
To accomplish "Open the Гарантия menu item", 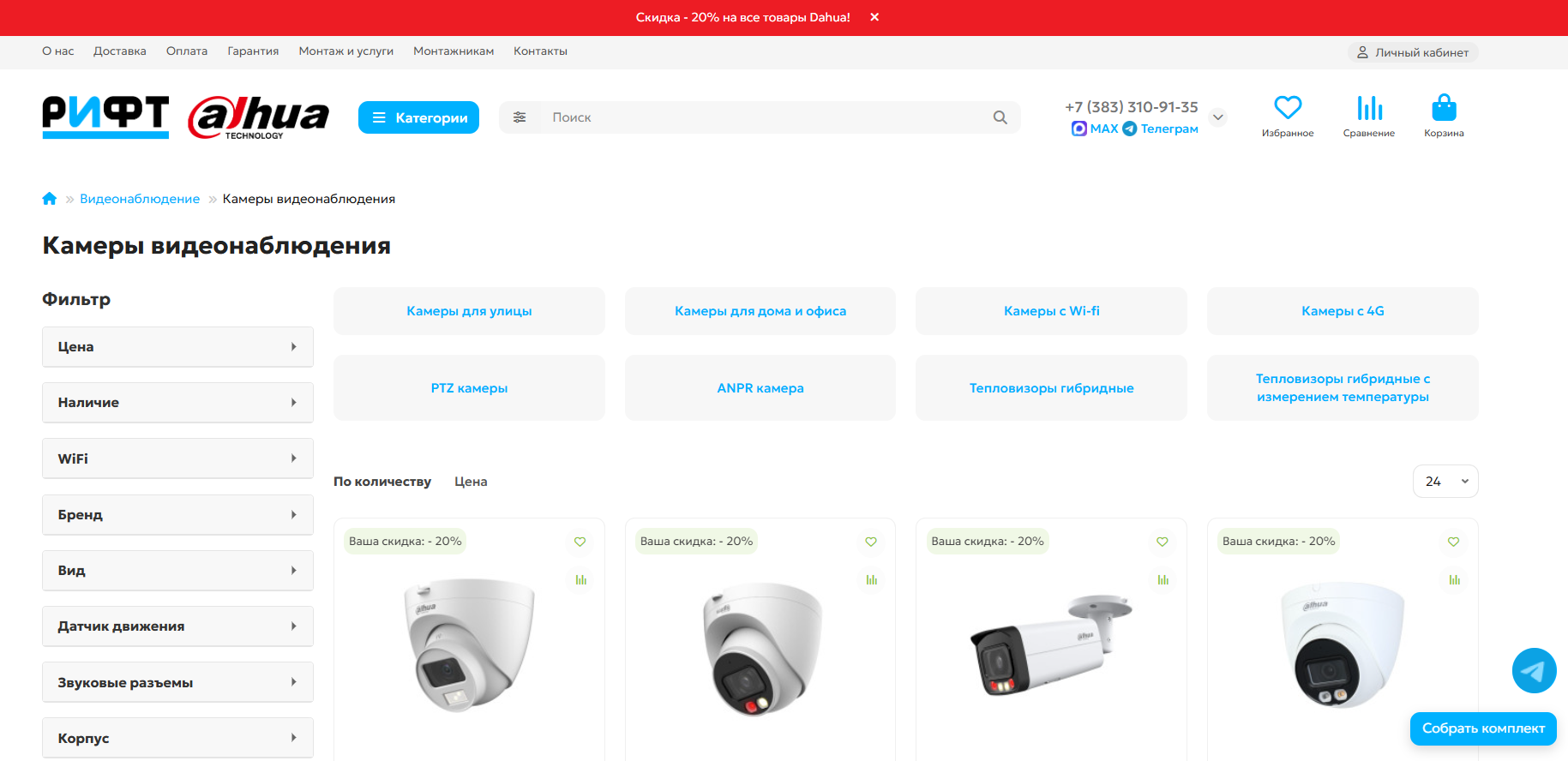I will [x=253, y=51].
